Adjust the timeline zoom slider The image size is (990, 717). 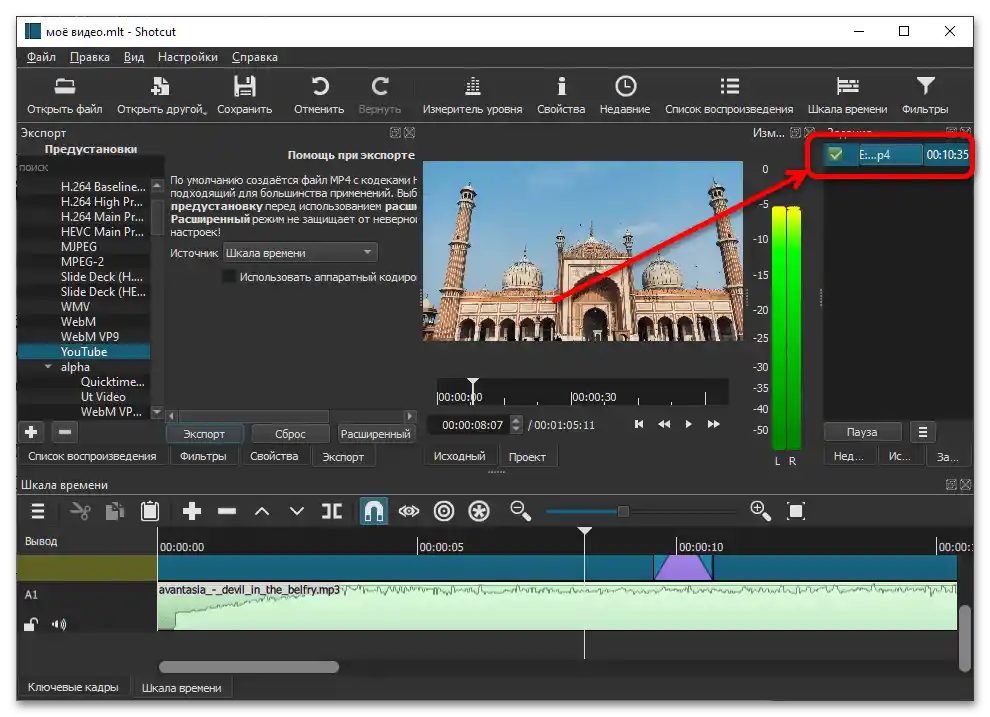click(x=623, y=511)
